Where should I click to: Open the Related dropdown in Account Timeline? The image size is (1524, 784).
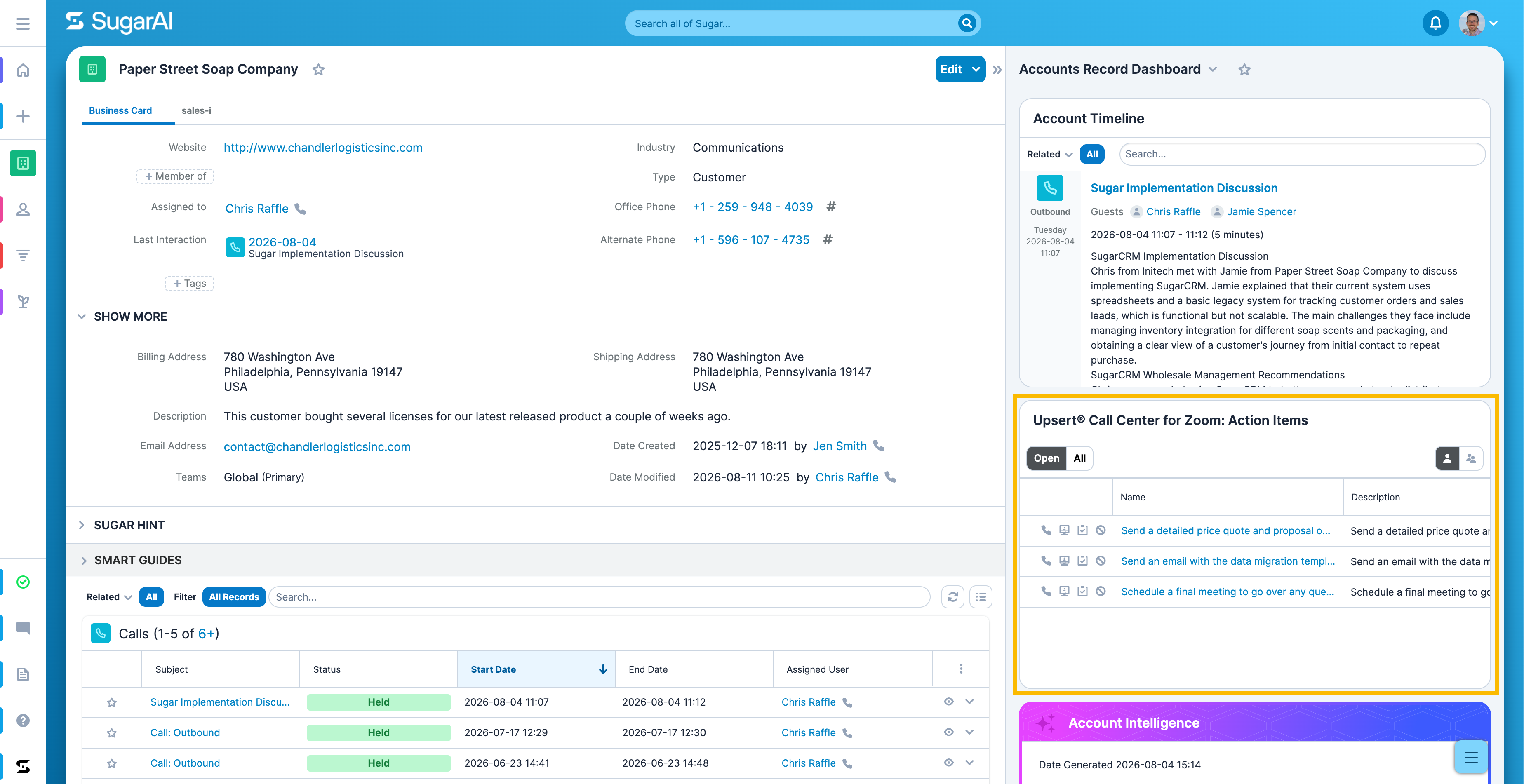1049,154
